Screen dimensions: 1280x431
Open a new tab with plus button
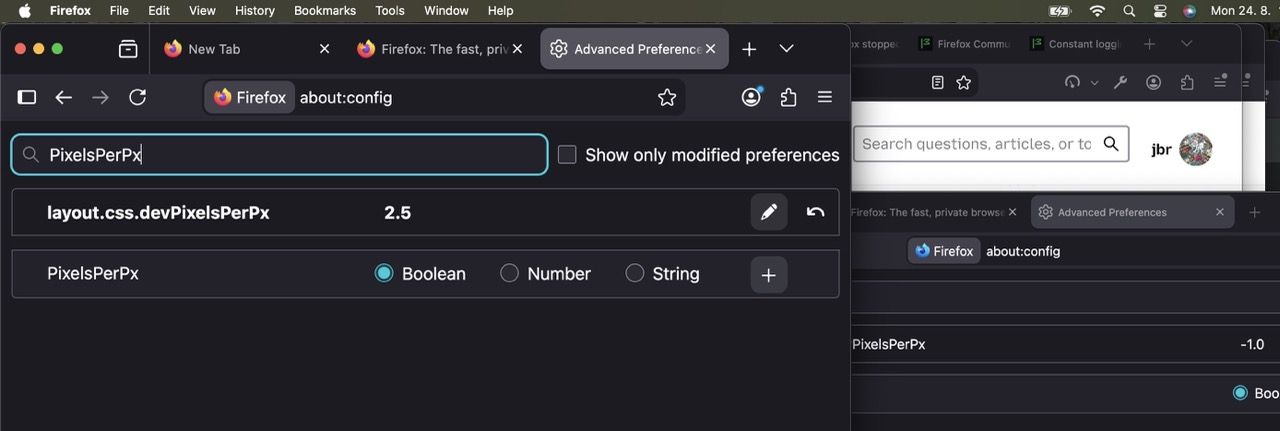(749, 49)
